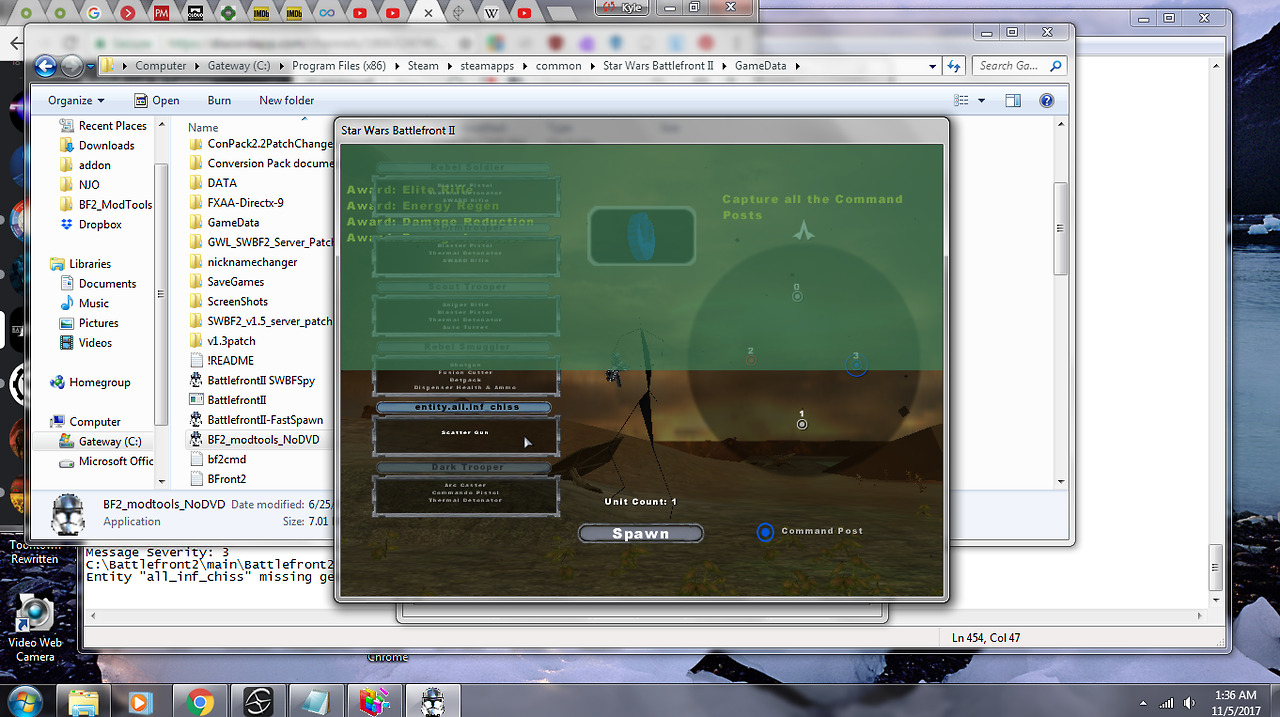Click New folder in Explorer toolbar
1280x717 pixels.
286,100
